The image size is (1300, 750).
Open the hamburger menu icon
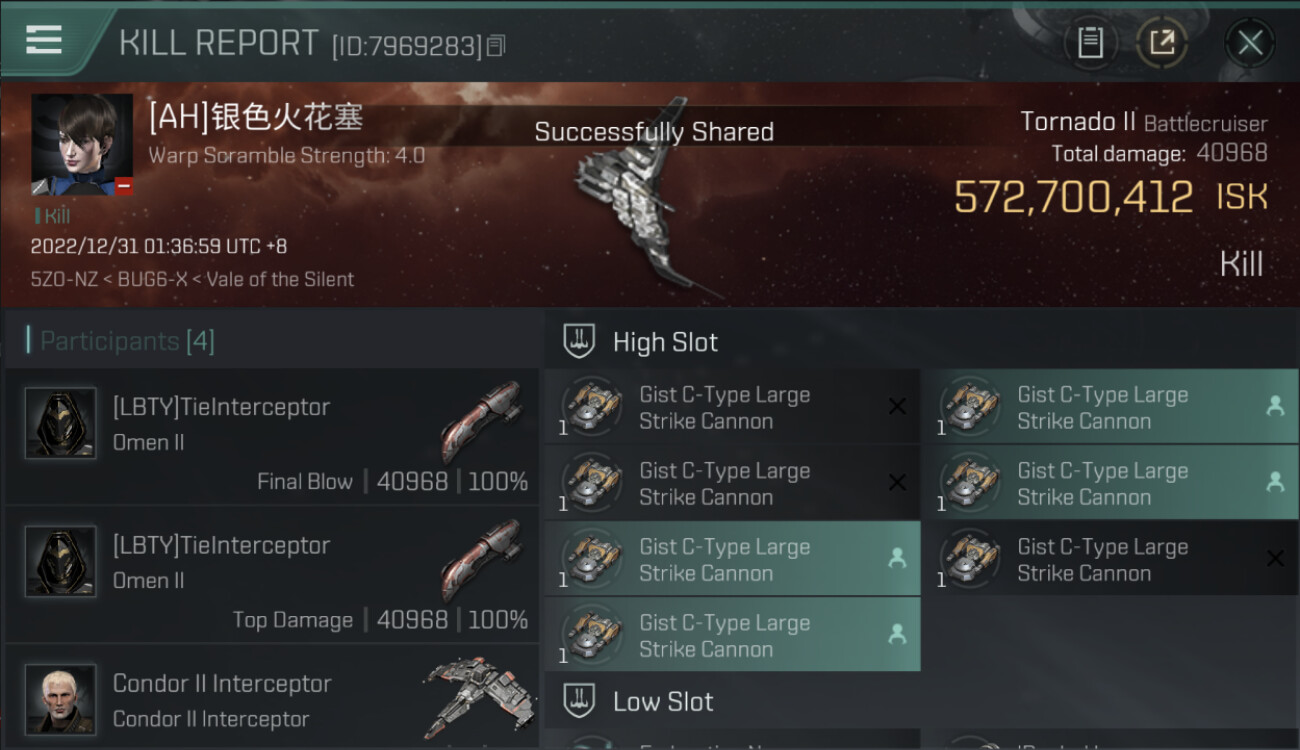coord(44,40)
